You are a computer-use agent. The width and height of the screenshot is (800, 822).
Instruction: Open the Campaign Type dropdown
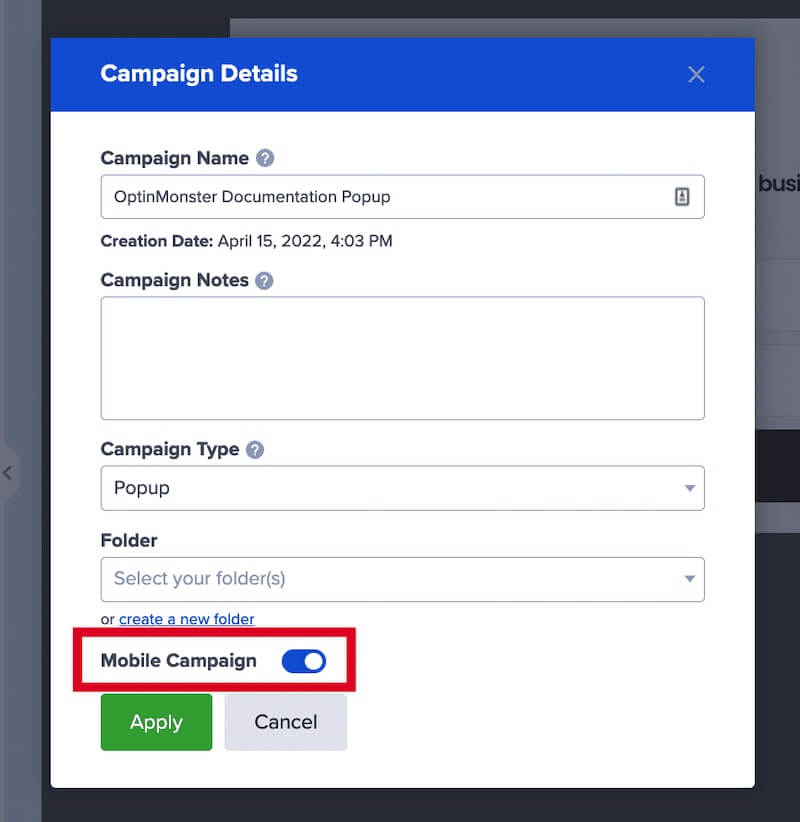pos(402,488)
